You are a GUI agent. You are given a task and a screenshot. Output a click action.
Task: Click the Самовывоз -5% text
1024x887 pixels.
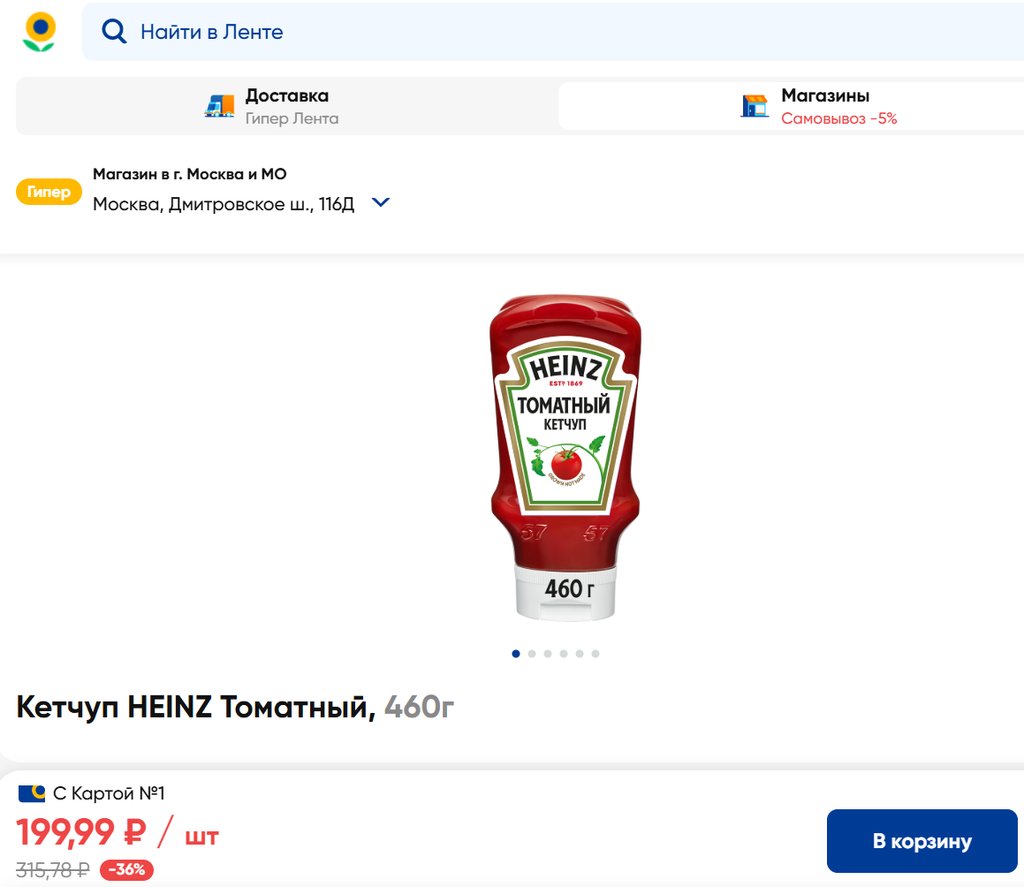[x=839, y=118]
